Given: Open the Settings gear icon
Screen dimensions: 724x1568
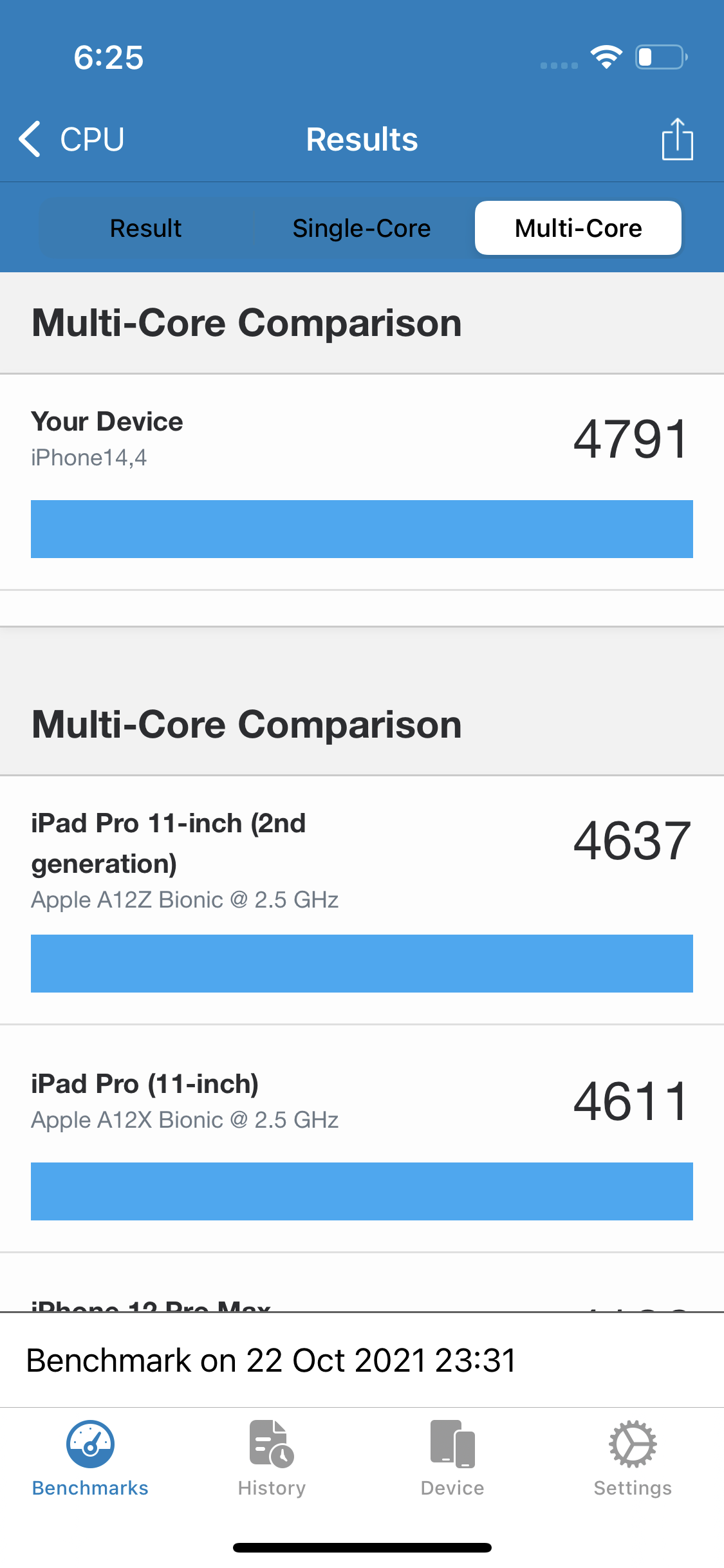Looking at the screenshot, I should (633, 1444).
